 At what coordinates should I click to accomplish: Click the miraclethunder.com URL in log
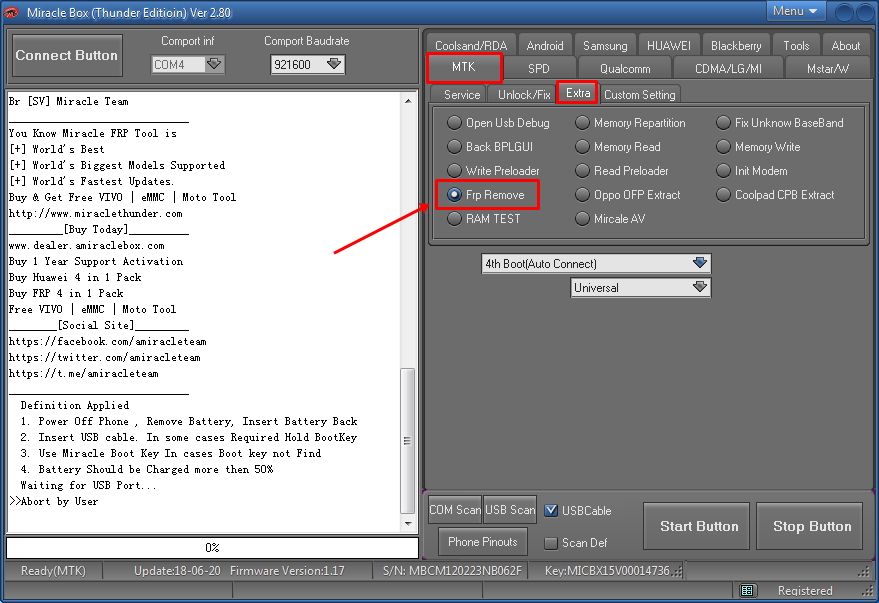pos(95,214)
